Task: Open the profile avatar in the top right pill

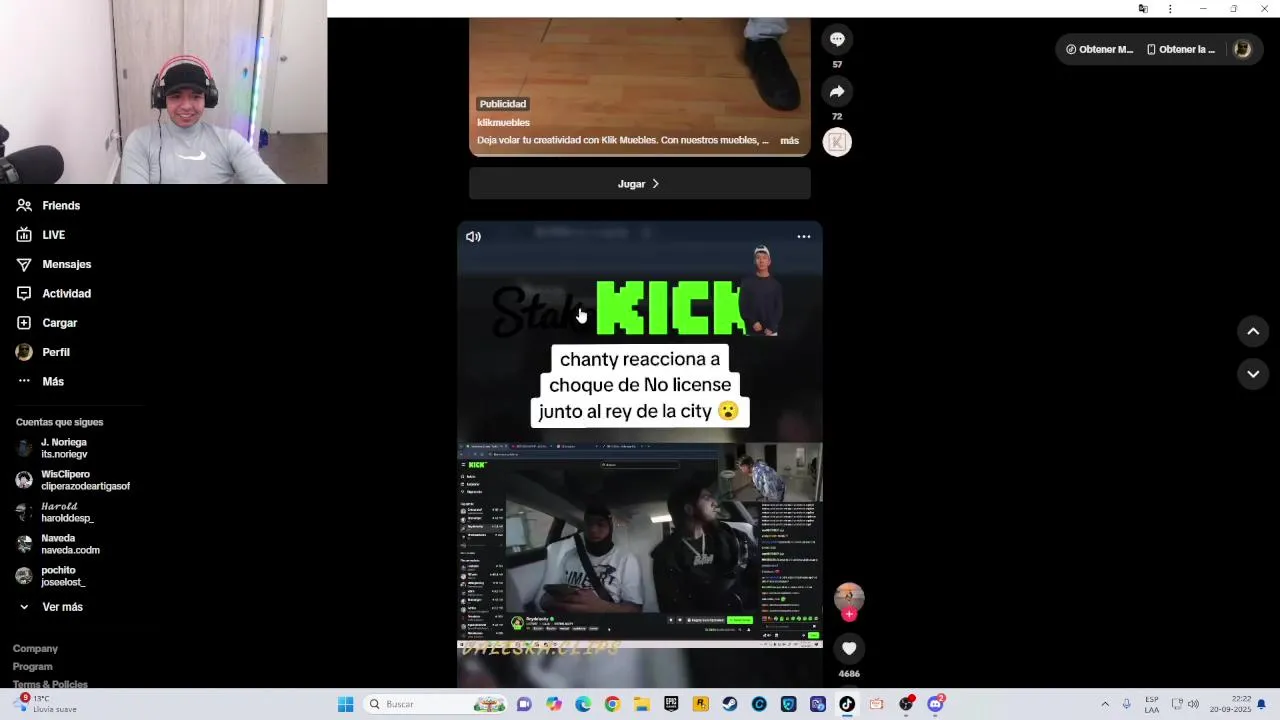Action: click(1242, 49)
